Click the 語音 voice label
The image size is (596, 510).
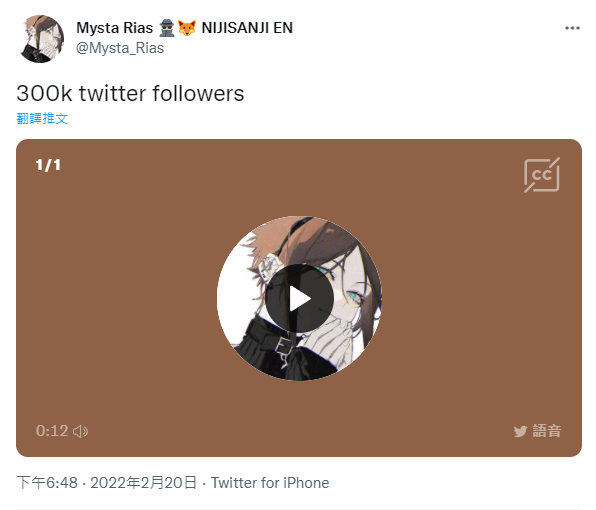click(547, 431)
